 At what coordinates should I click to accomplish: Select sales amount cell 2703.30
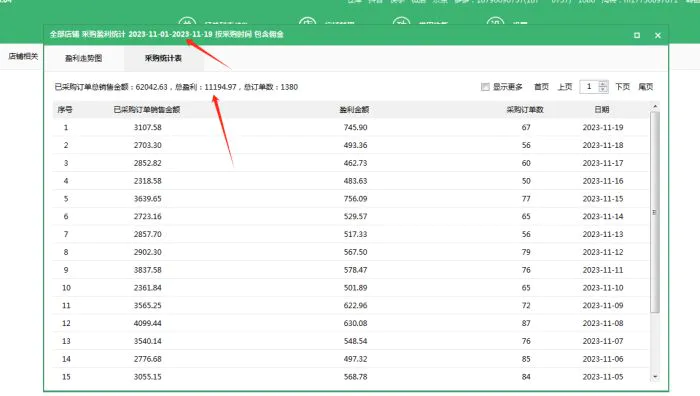[147, 145]
